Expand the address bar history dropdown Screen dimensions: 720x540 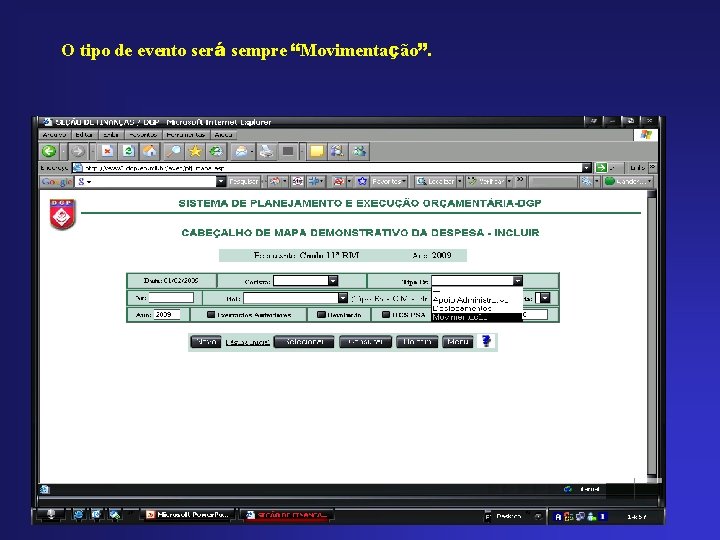[586, 168]
